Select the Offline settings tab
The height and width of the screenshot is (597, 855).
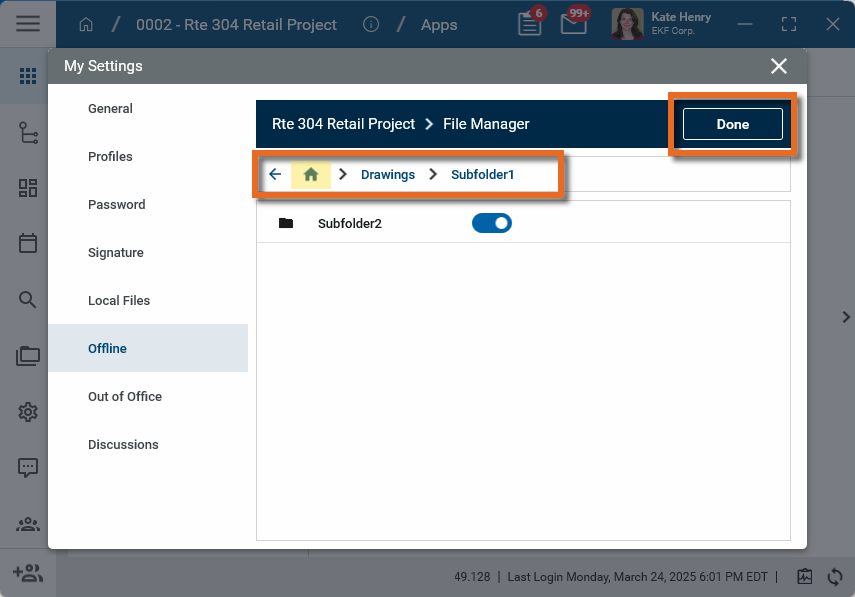pos(107,349)
